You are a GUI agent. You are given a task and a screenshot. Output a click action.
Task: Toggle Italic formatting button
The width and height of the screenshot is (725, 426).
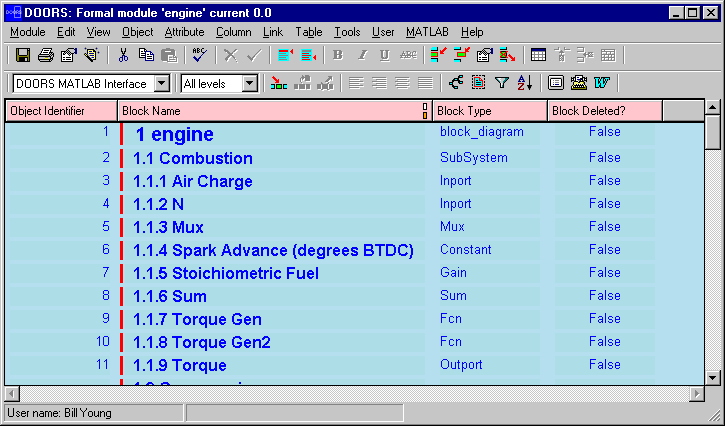click(362, 56)
